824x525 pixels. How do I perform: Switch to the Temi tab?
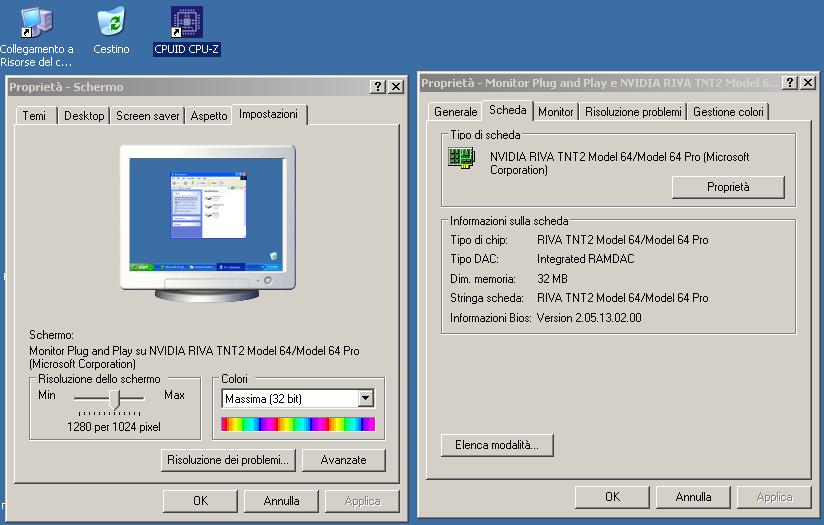click(34, 116)
